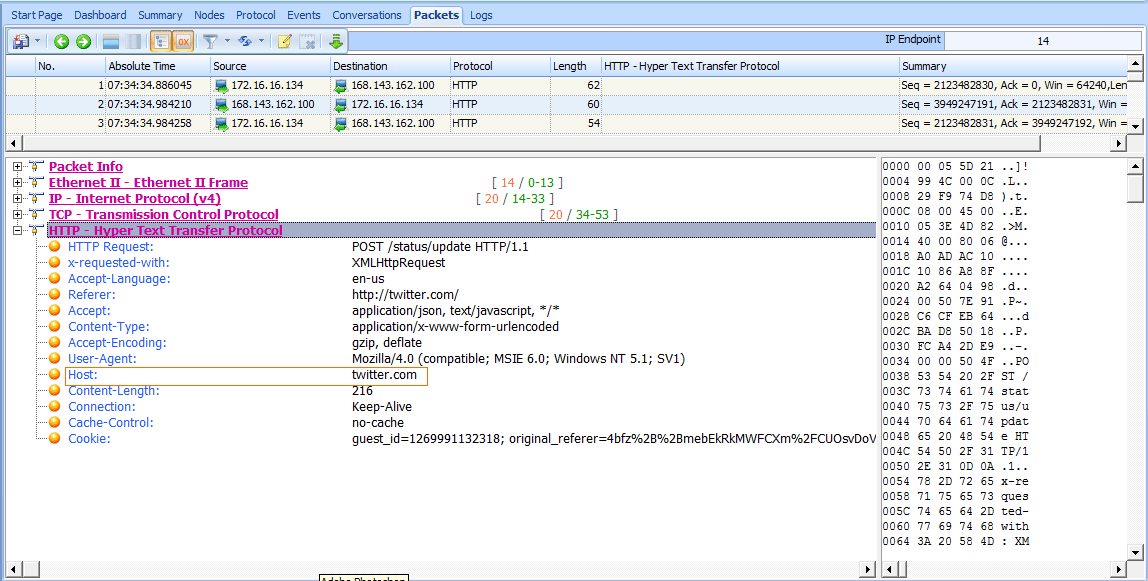Select the Host: twitter.com field
This screenshot has width=1148, height=581.
point(246,375)
